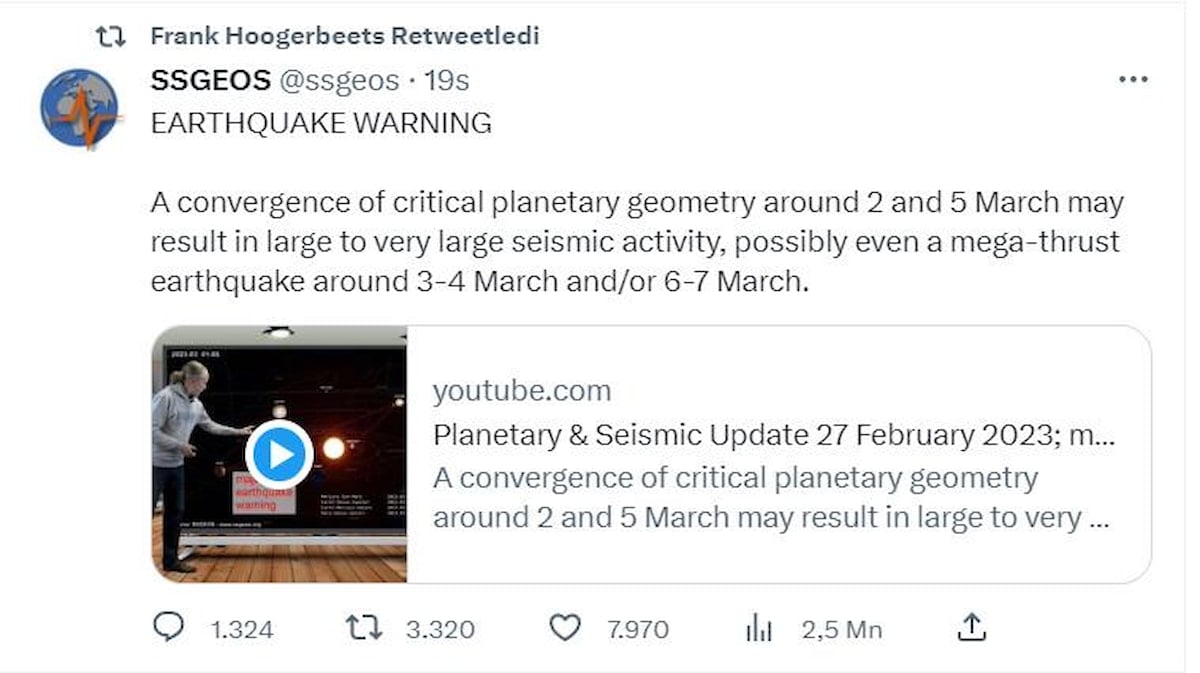
Task: Click Planetary & Seismic Update video title
Action: click(770, 435)
